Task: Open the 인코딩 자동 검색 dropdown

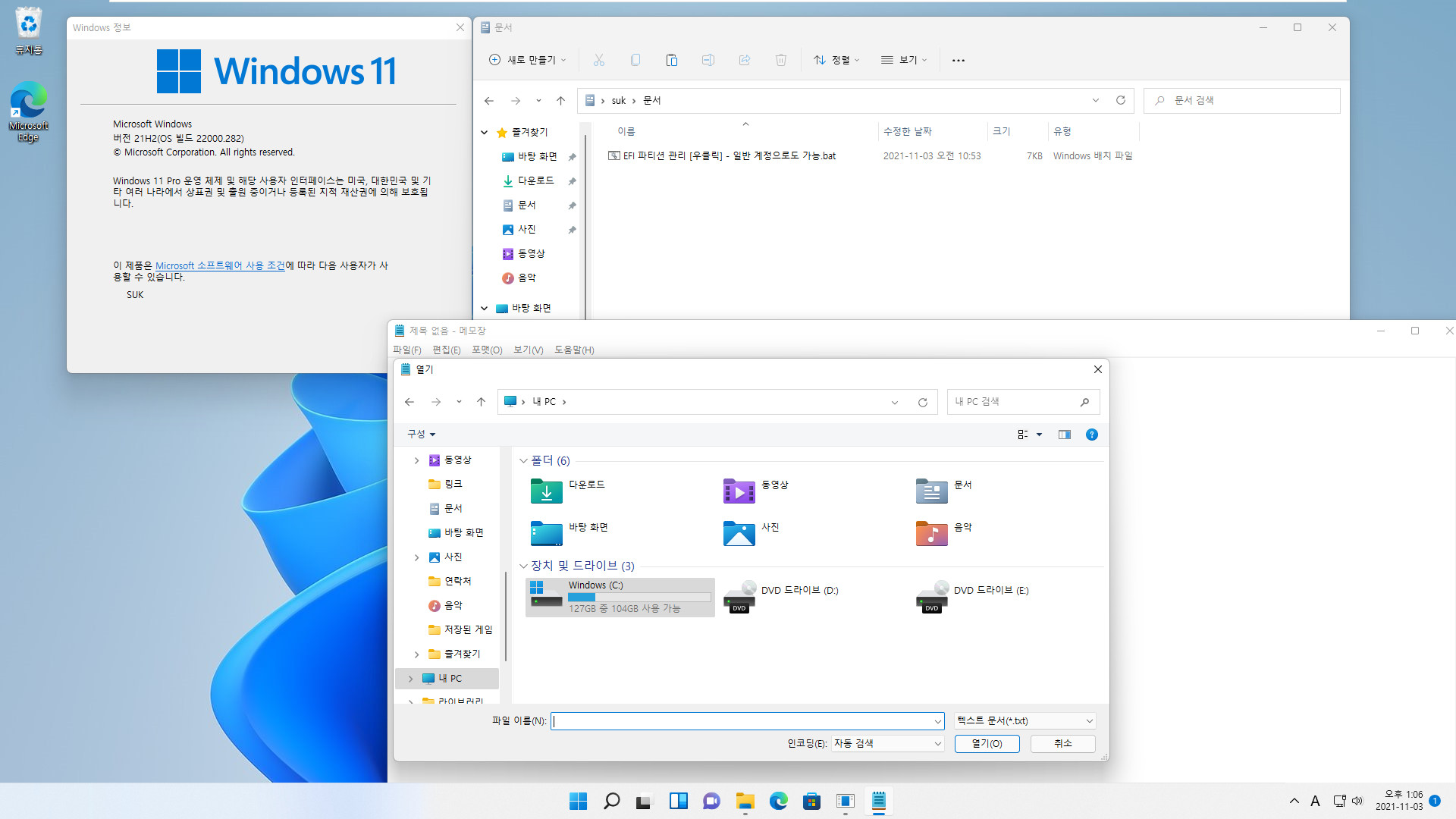Action: pos(887,744)
